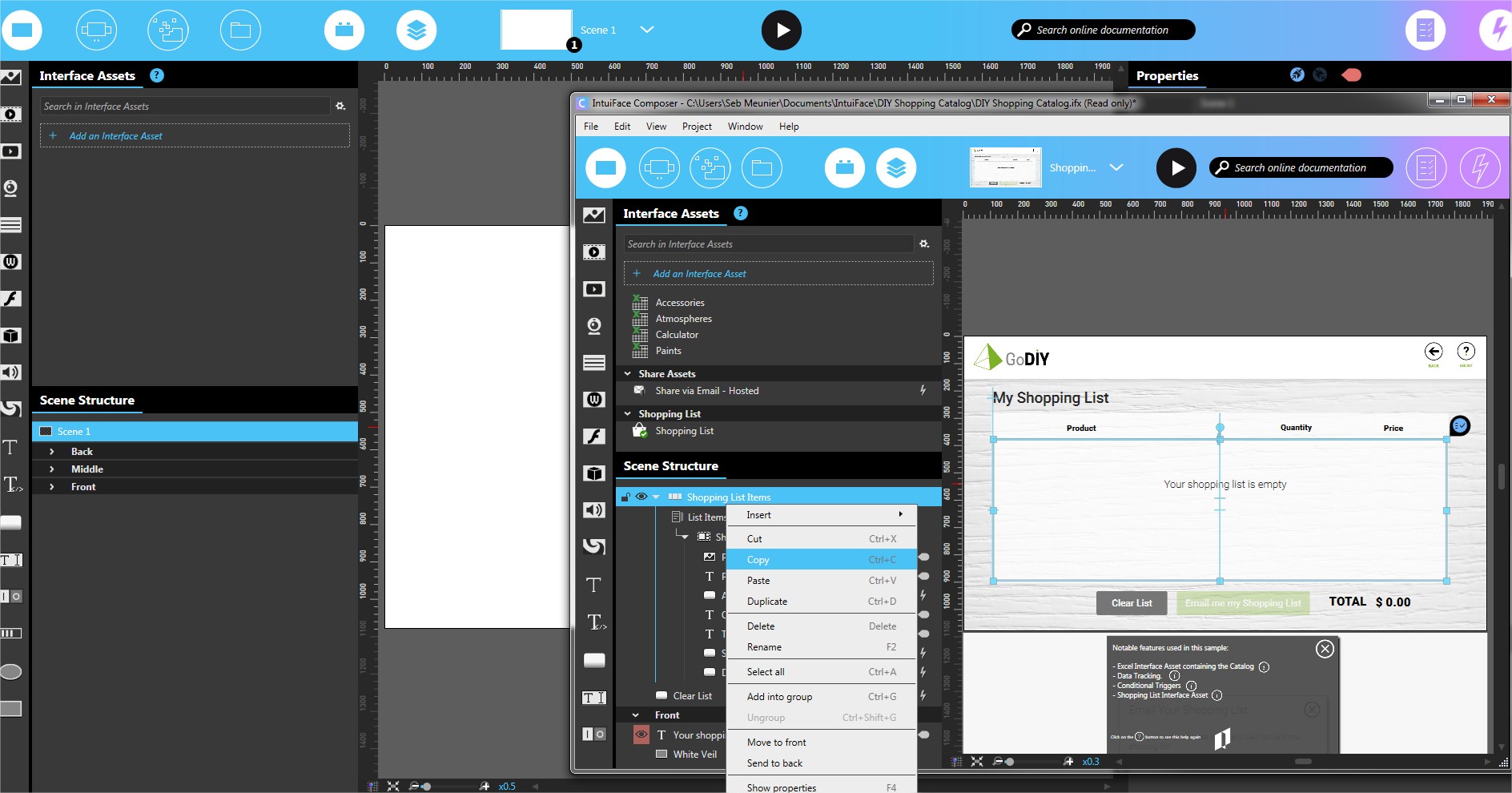Image resolution: width=1512 pixels, height=793 pixels.
Task: Toggle the eye icon on Shopping List Items
Action: (x=641, y=497)
